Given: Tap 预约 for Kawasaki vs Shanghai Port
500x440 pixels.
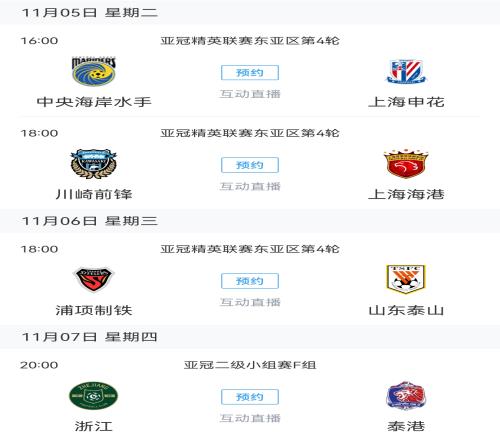Looking at the screenshot, I should (250, 165).
